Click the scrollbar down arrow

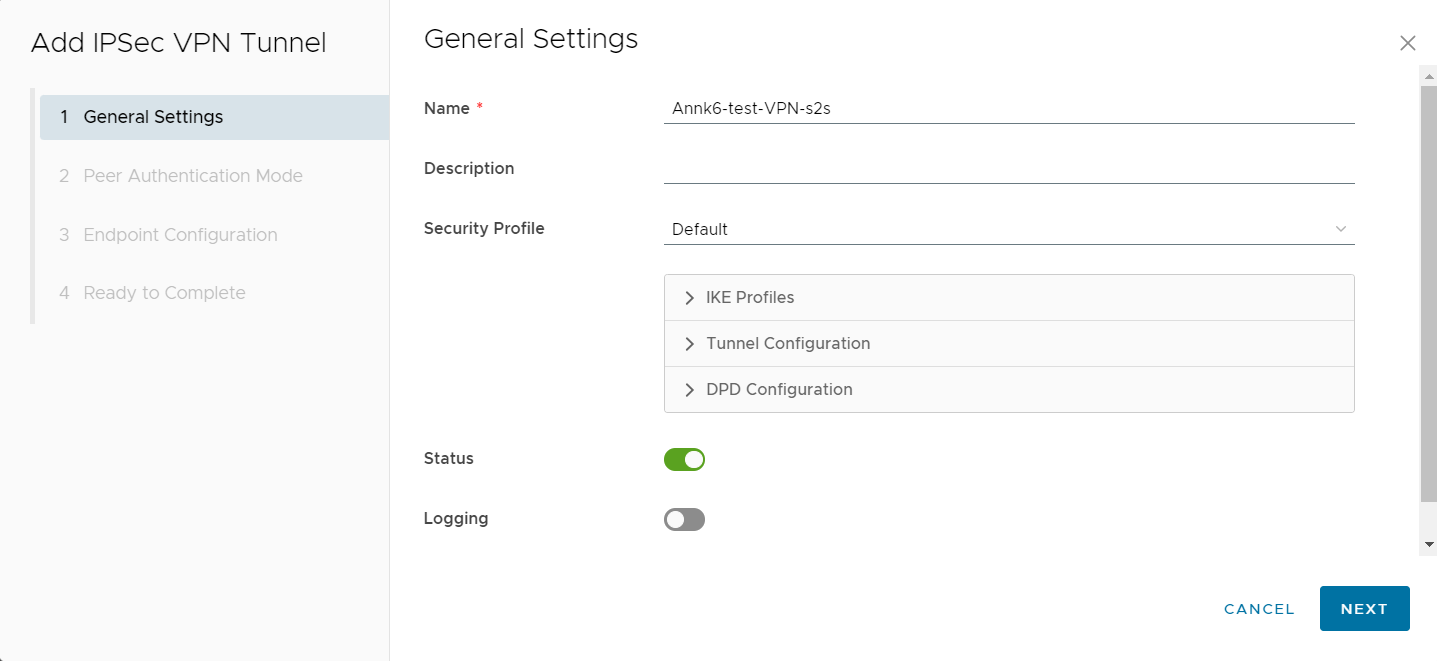point(1428,544)
